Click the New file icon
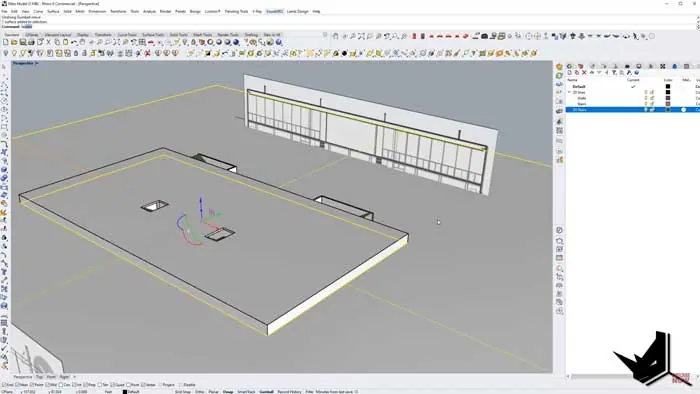Screen dimensions: 700x394 pos(5,42)
